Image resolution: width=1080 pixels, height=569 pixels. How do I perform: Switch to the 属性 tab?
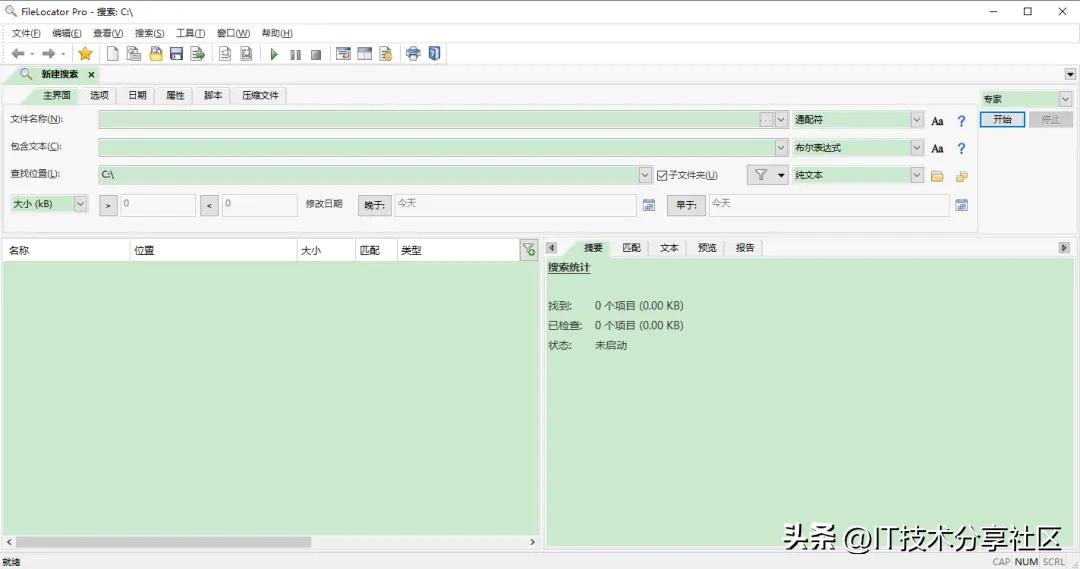pyautogui.click(x=175, y=96)
